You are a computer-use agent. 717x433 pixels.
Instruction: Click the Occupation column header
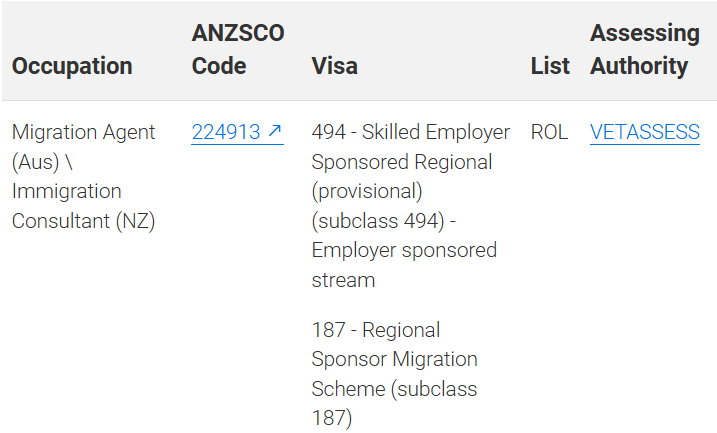tap(72, 66)
